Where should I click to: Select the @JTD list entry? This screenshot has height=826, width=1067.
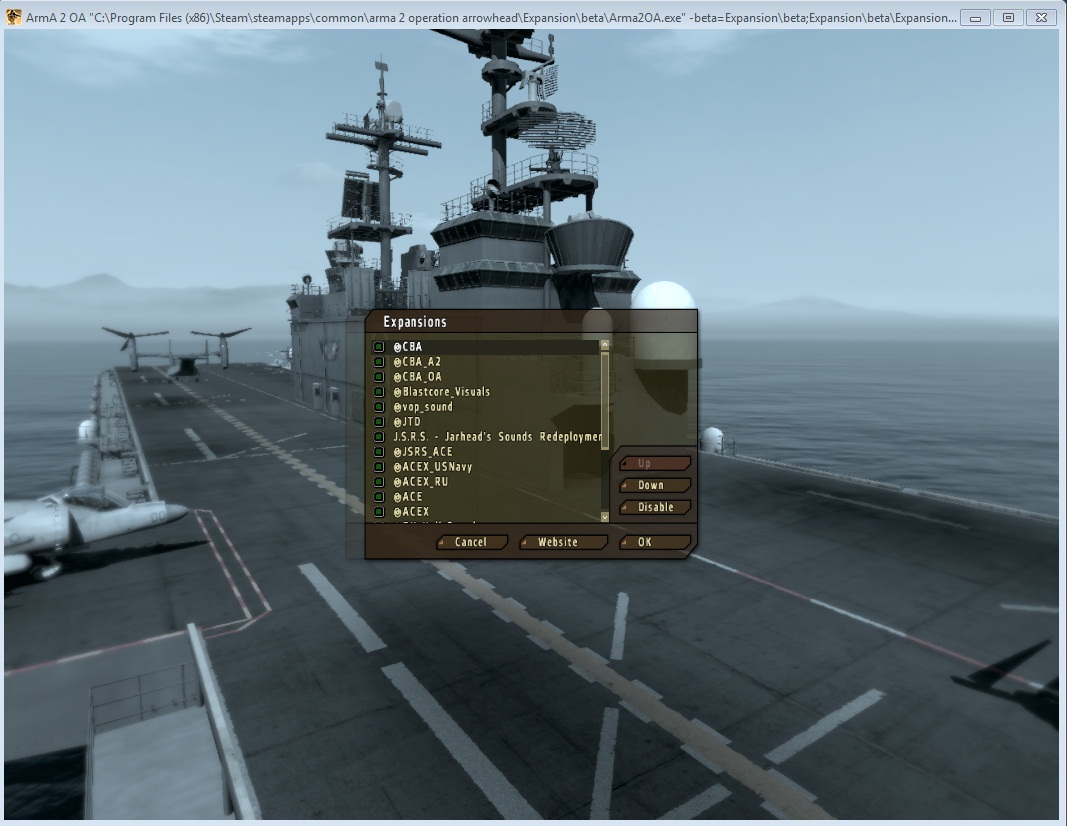485,422
